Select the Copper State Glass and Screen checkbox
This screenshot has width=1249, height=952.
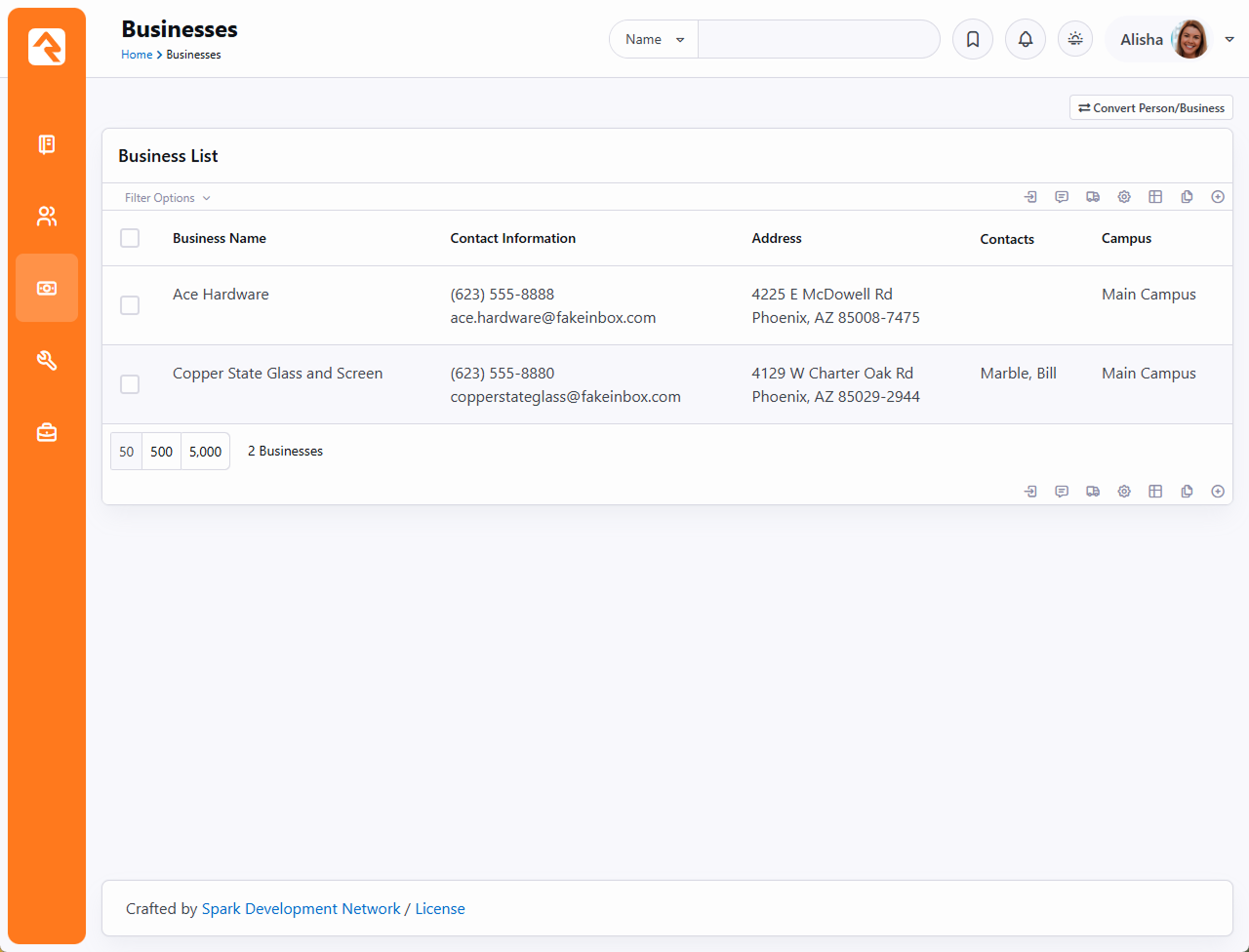[x=130, y=384]
